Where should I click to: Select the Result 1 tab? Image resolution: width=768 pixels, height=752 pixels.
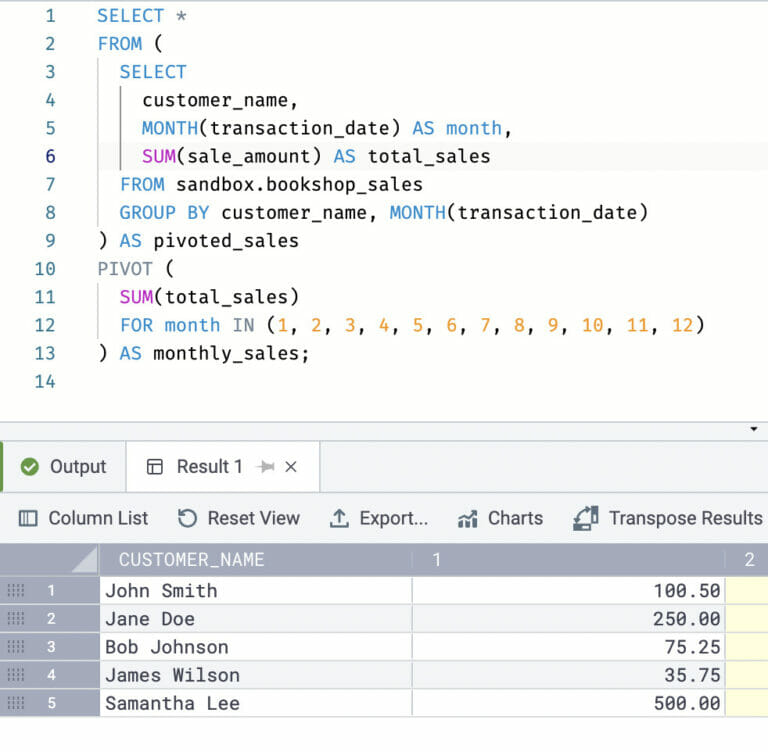click(209, 467)
